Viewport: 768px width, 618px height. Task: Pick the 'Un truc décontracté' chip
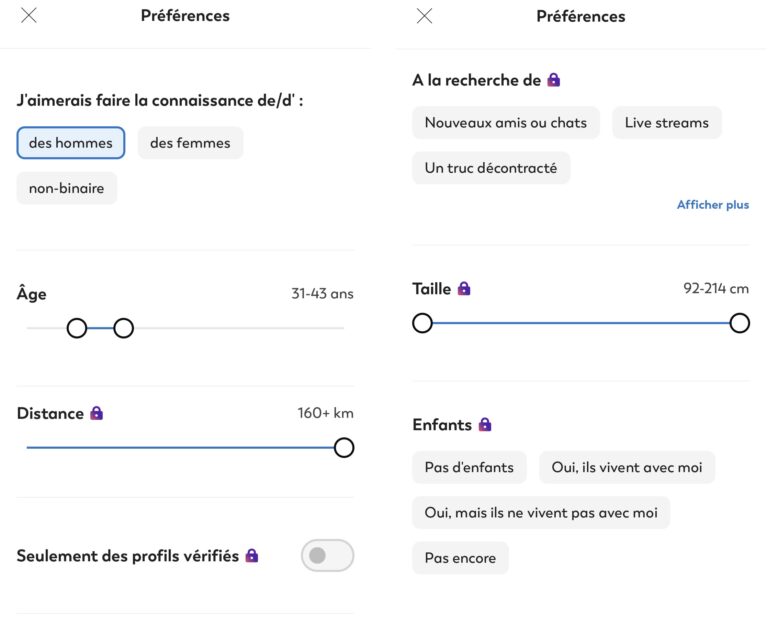[491, 168]
